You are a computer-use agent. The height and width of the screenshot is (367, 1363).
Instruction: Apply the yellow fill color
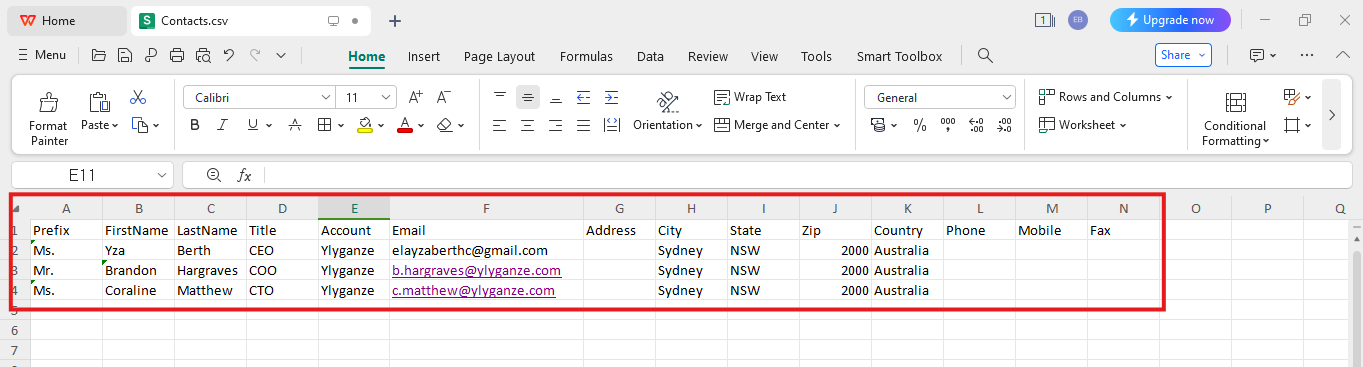coord(365,125)
